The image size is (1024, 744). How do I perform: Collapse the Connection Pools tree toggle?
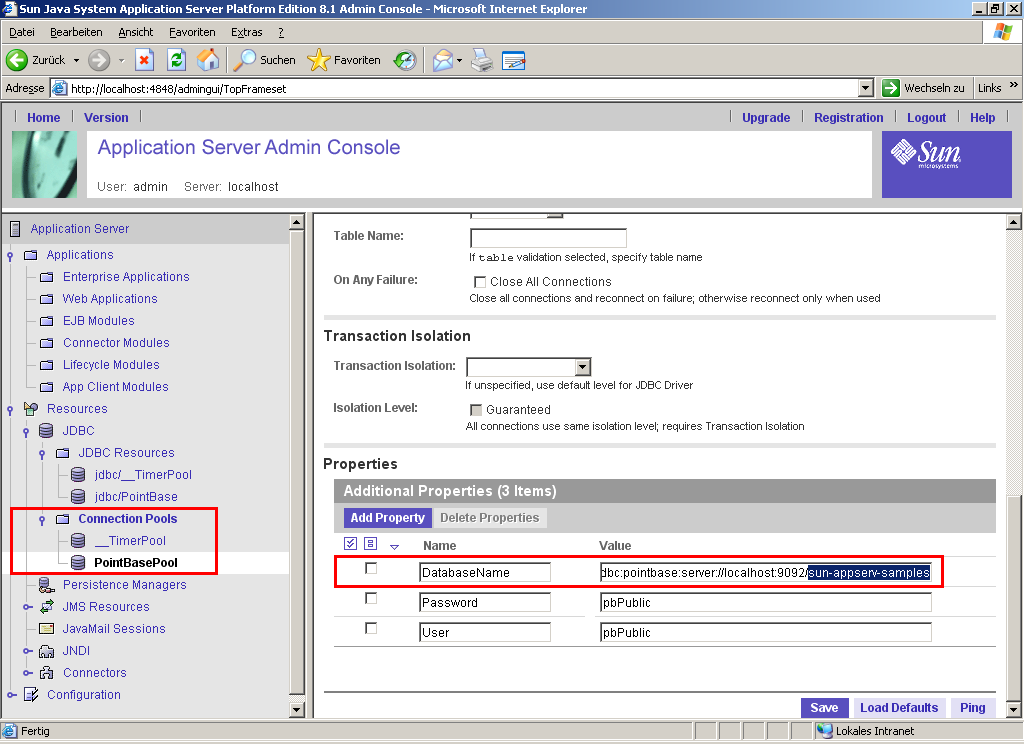click(x=42, y=519)
